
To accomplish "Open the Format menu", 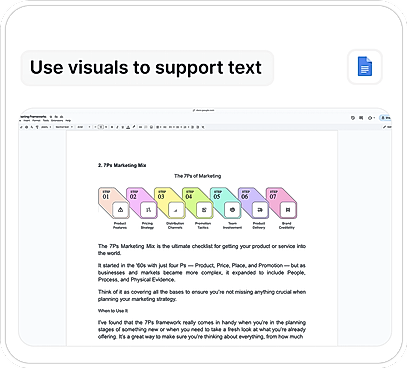I will pyautogui.click(x=36, y=120).
